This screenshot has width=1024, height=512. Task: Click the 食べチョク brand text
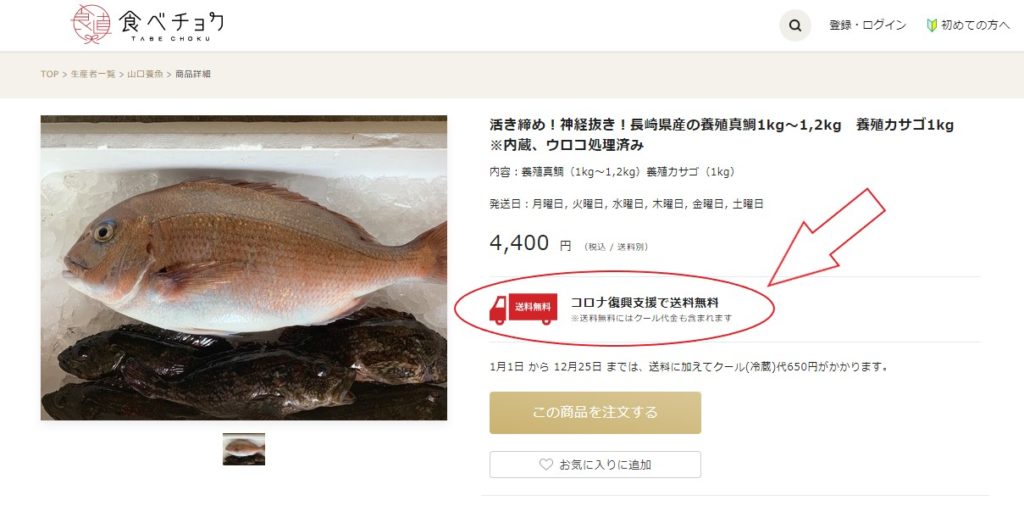pos(171,22)
